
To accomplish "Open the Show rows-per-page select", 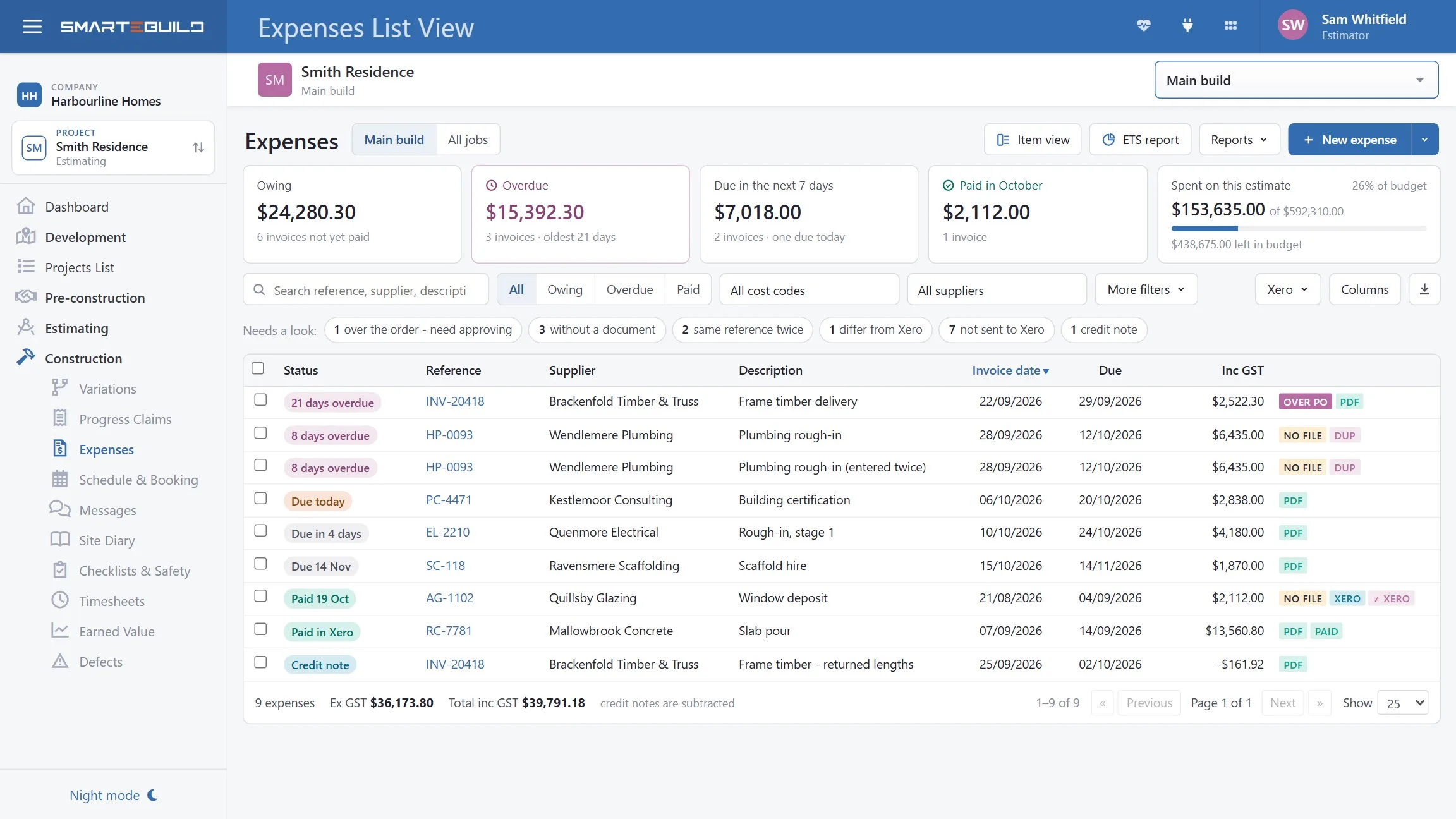I will pos(1403,703).
